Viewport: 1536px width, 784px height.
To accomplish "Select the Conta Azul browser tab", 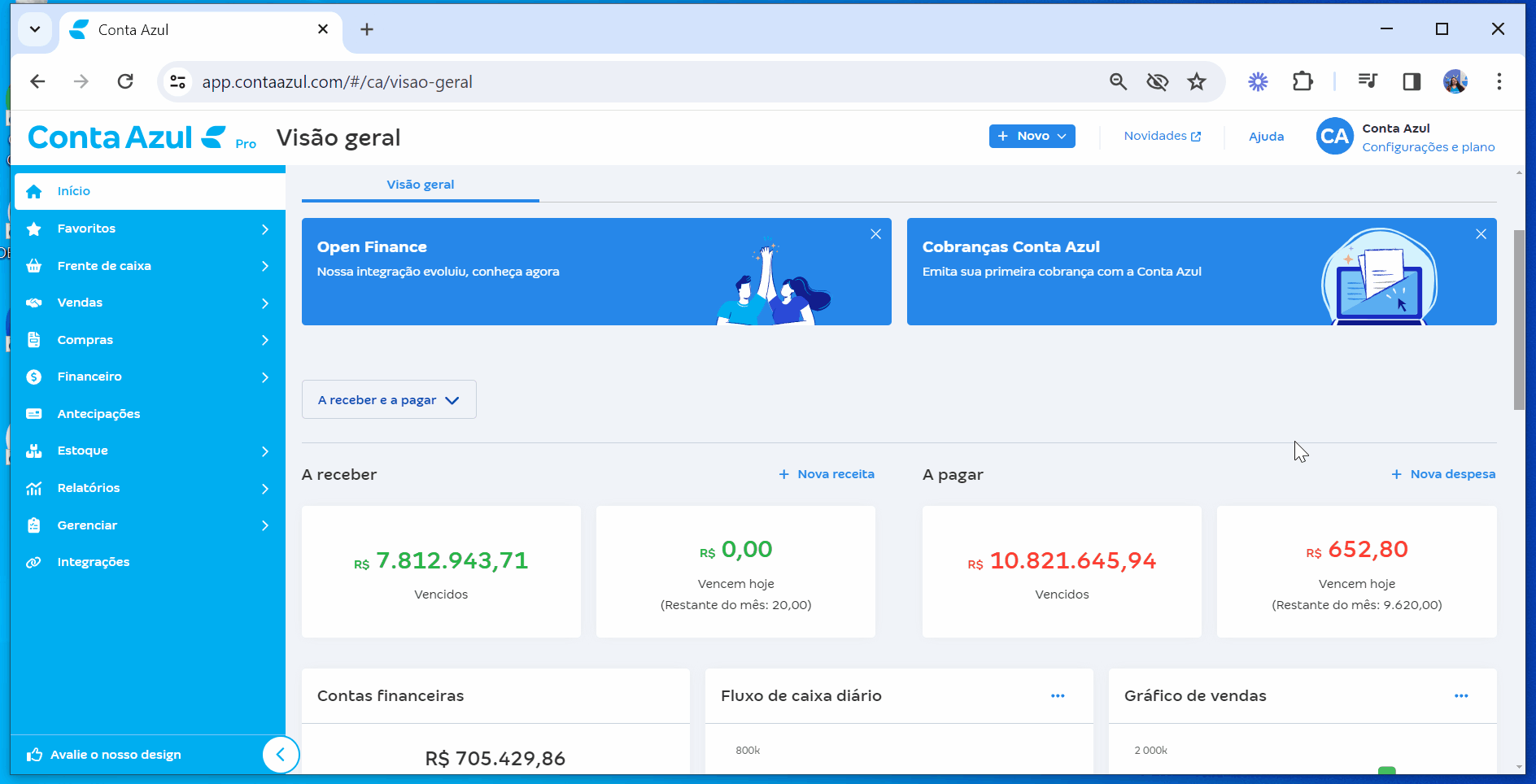I will (x=199, y=30).
